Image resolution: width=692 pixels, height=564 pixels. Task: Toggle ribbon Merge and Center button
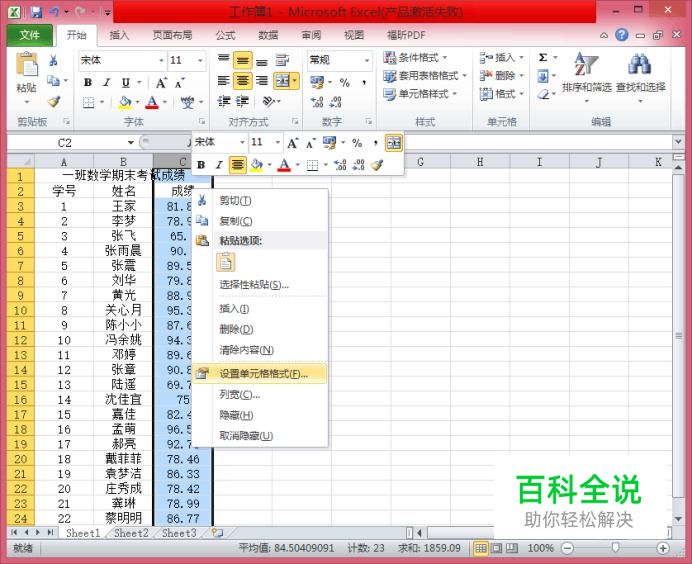282,81
